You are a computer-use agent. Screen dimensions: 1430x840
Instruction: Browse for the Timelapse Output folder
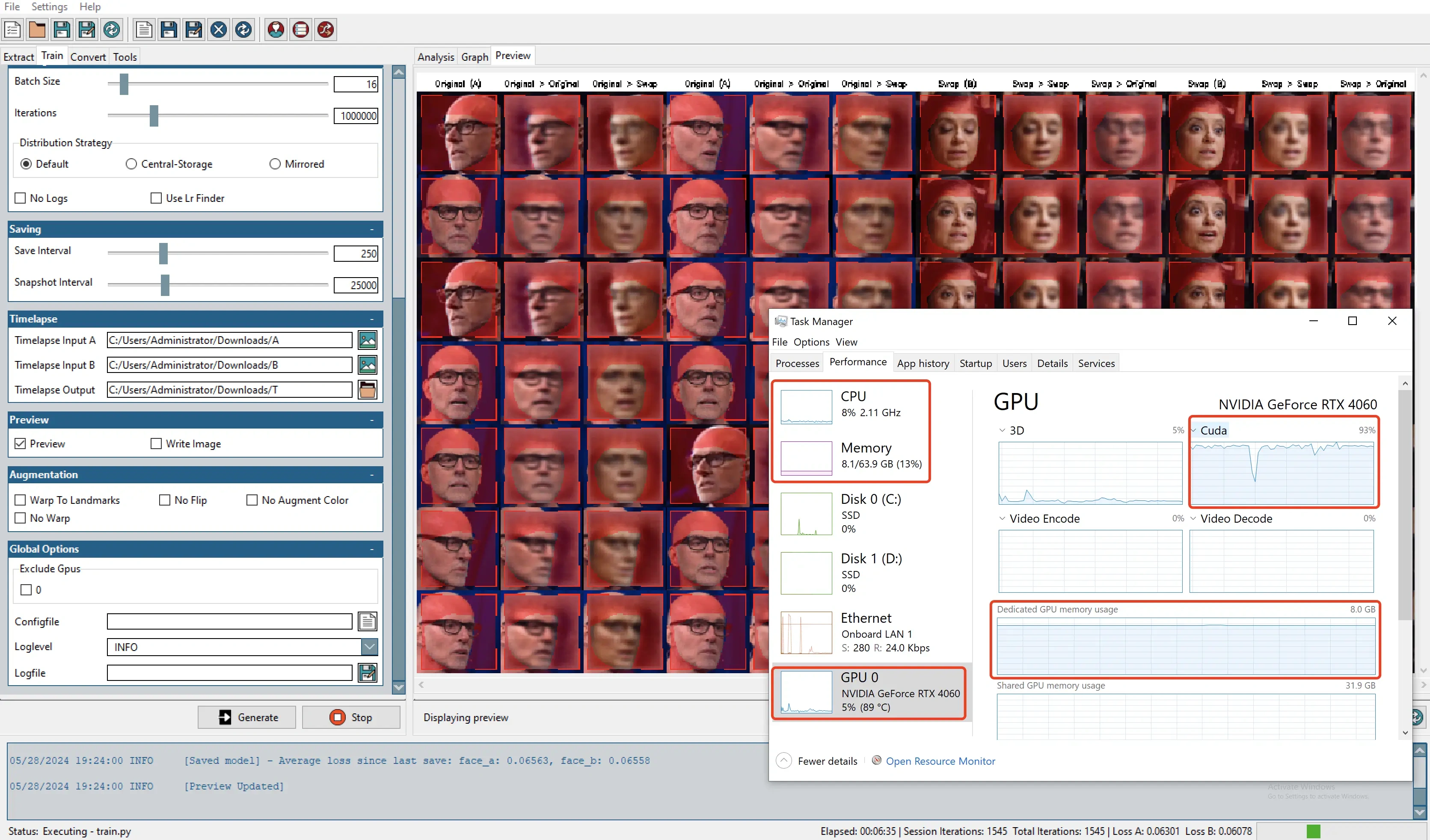367,390
